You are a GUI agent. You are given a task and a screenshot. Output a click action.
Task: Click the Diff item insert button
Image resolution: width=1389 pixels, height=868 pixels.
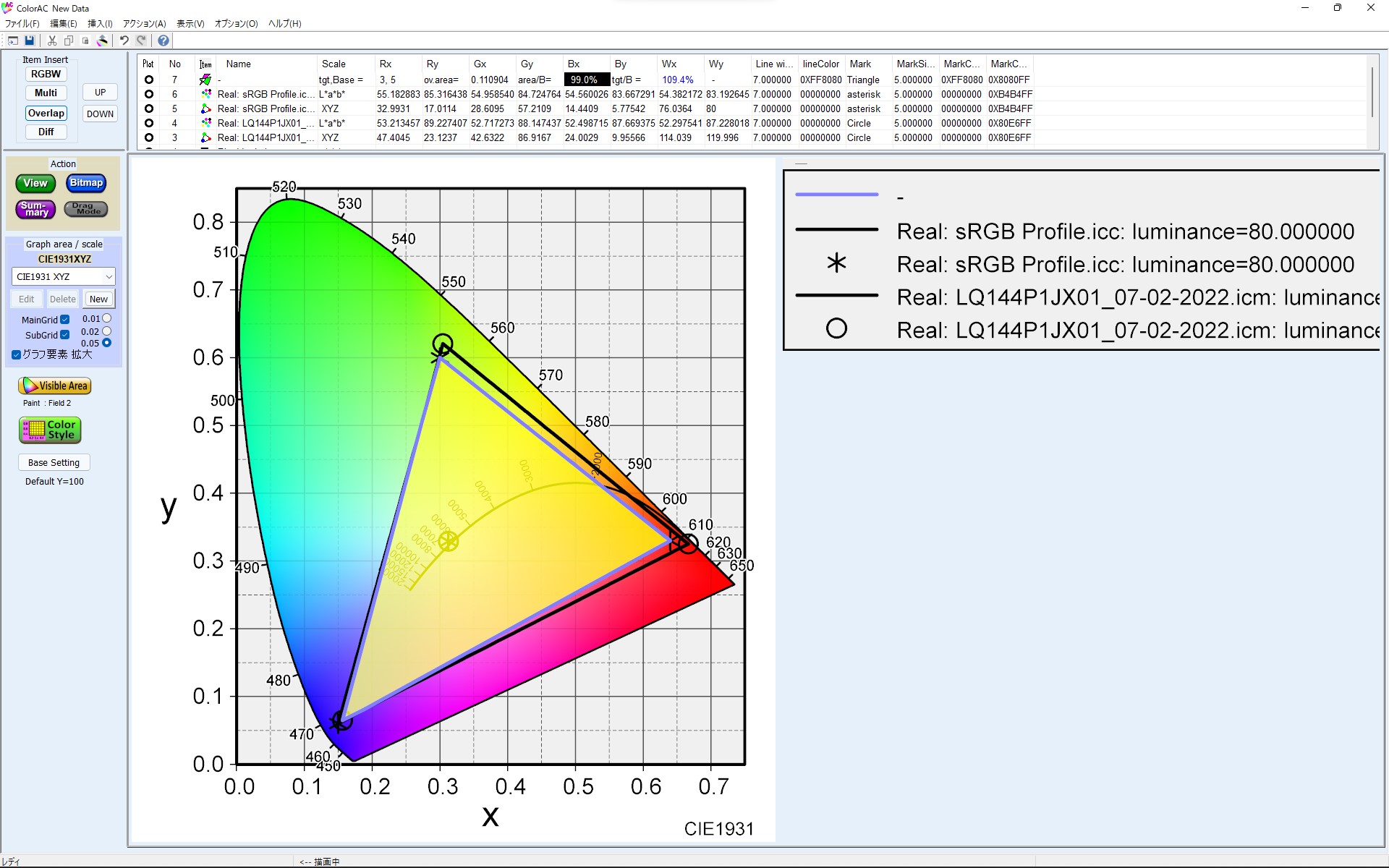pyautogui.click(x=46, y=132)
